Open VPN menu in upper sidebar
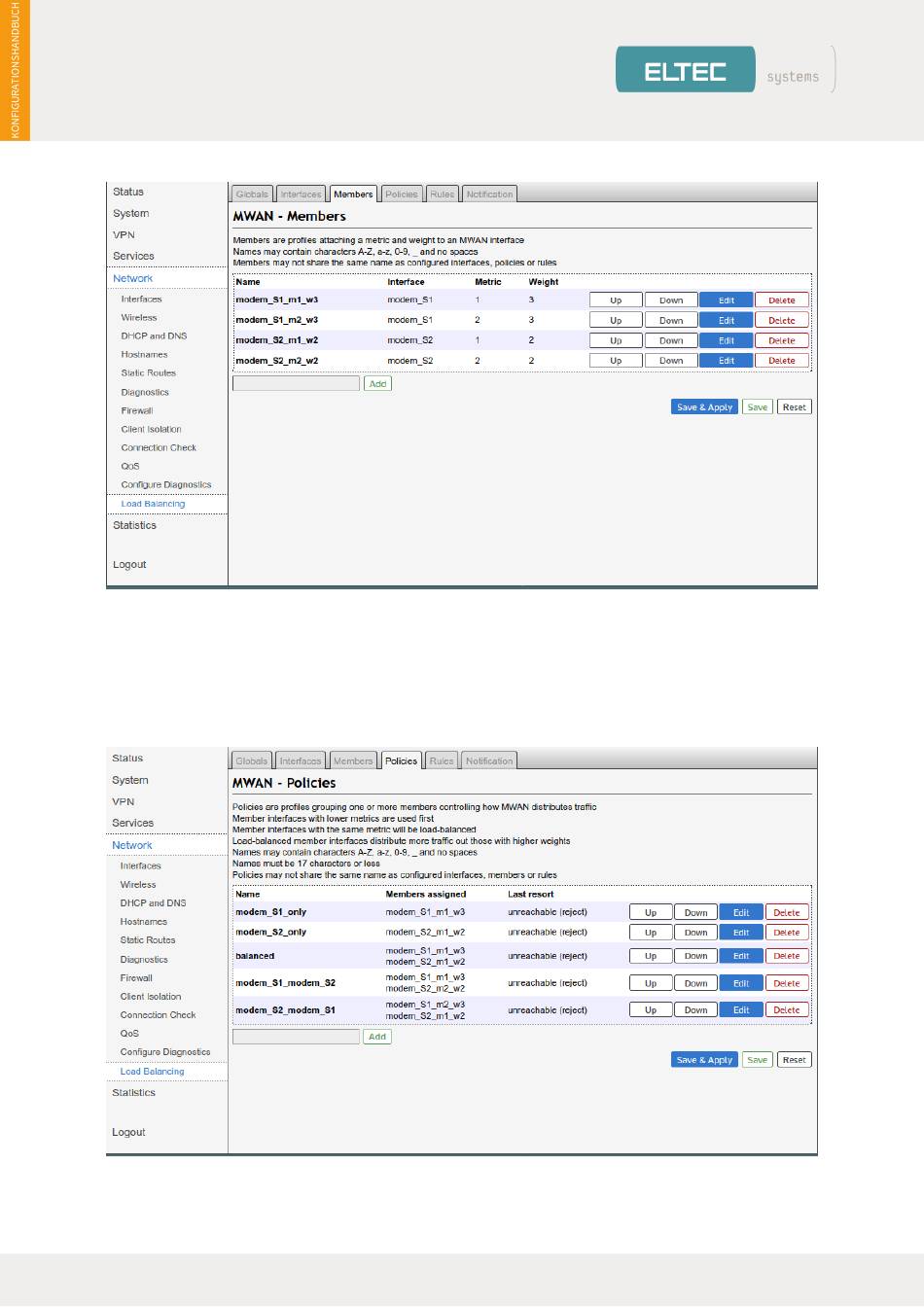The height and width of the screenshot is (1307, 924). [x=124, y=235]
